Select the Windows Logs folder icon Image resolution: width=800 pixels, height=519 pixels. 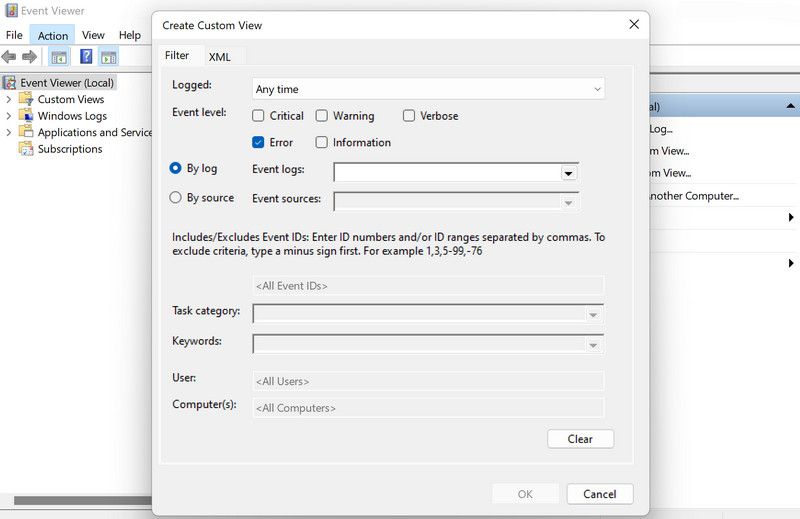pos(26,116)
